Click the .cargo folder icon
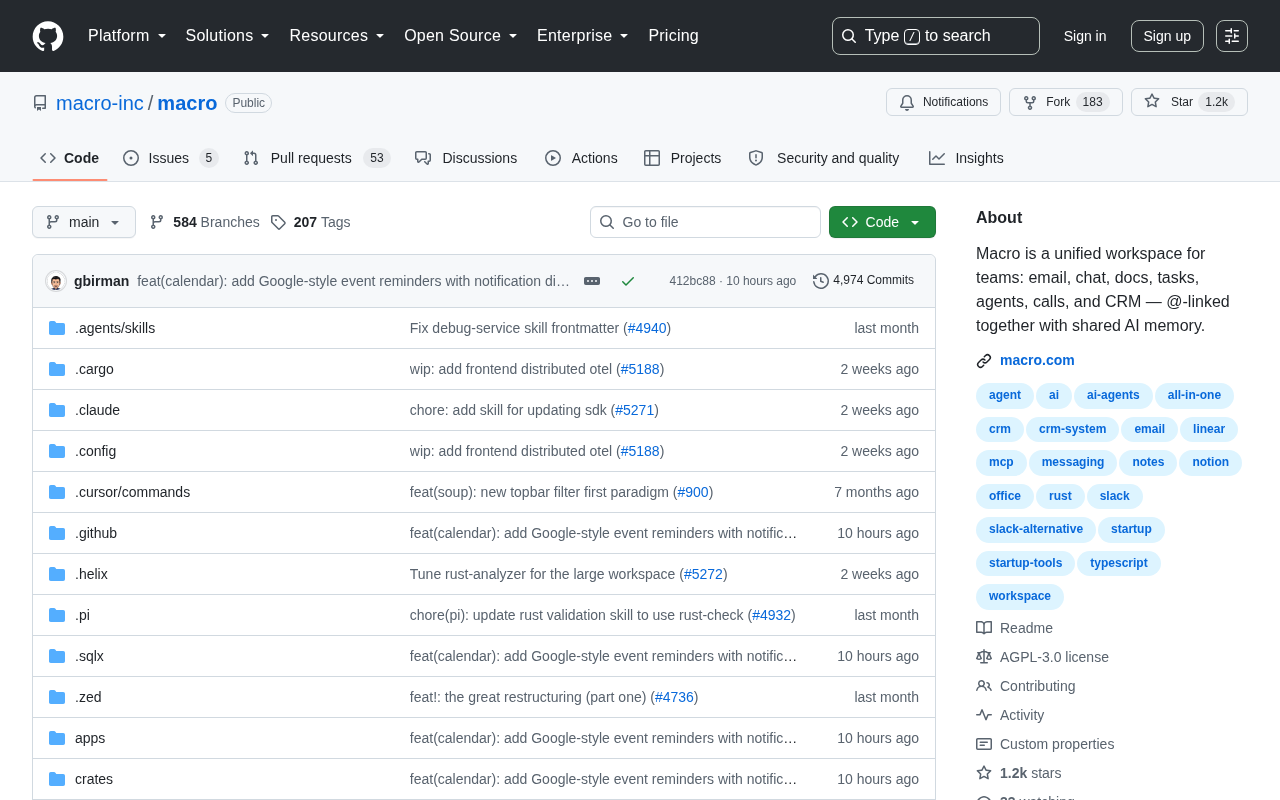 tap(57, 369)
